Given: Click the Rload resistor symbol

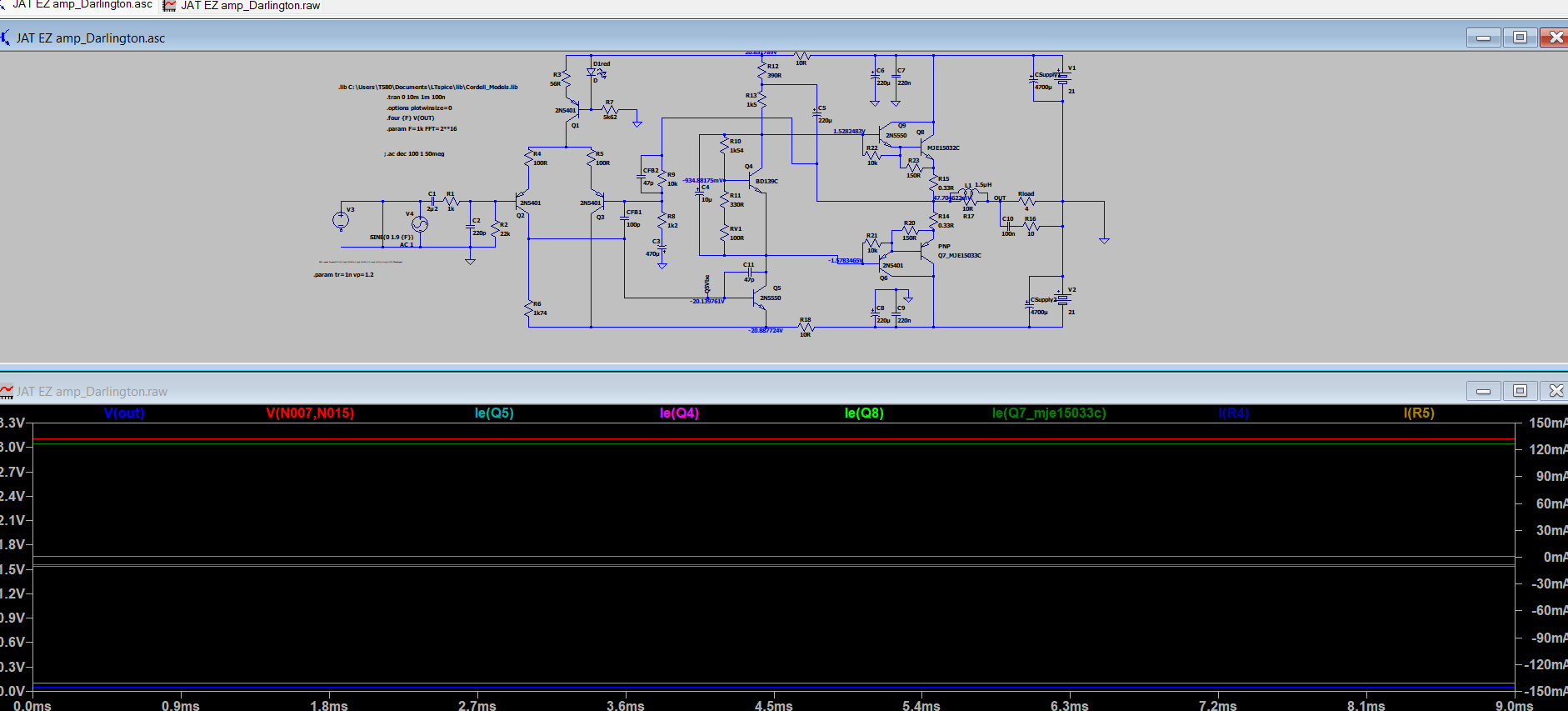Looking at the screenshot, I should pos(1028,201).
